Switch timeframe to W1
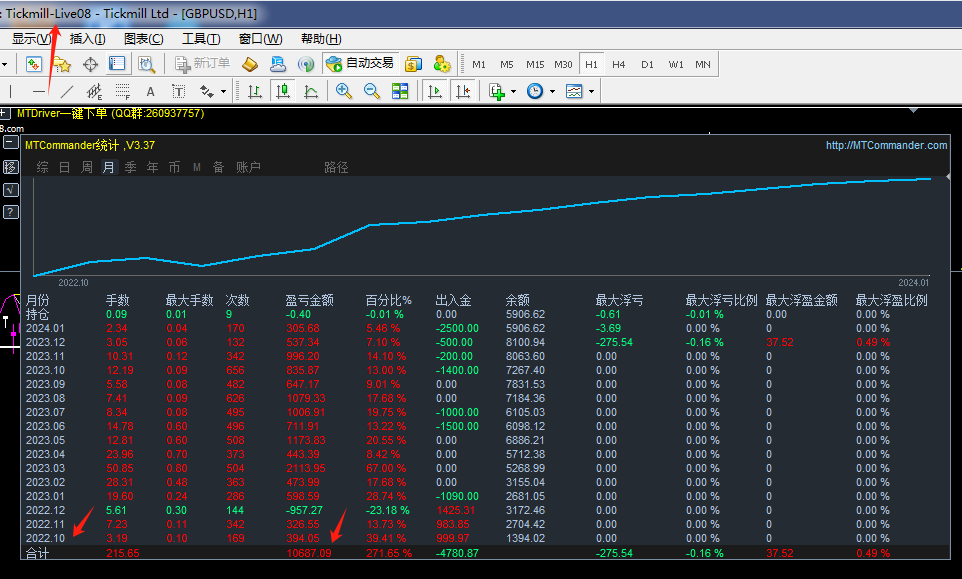This screenshot has height=579, width=962. [675, 64]
